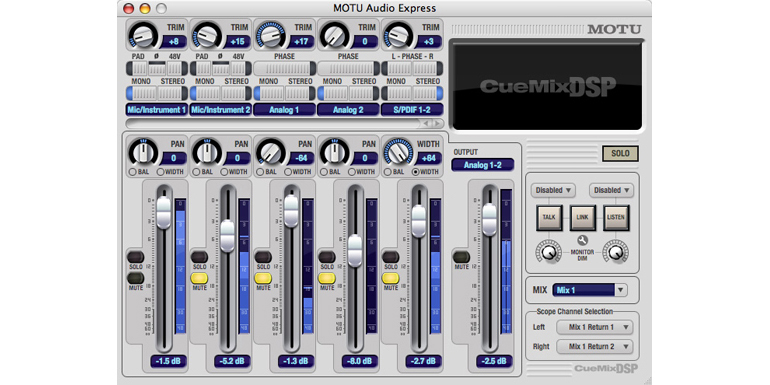Click the talk monitor dim knob under TALK
This screenshot has width=770, height=385.
tap(549, 252)
